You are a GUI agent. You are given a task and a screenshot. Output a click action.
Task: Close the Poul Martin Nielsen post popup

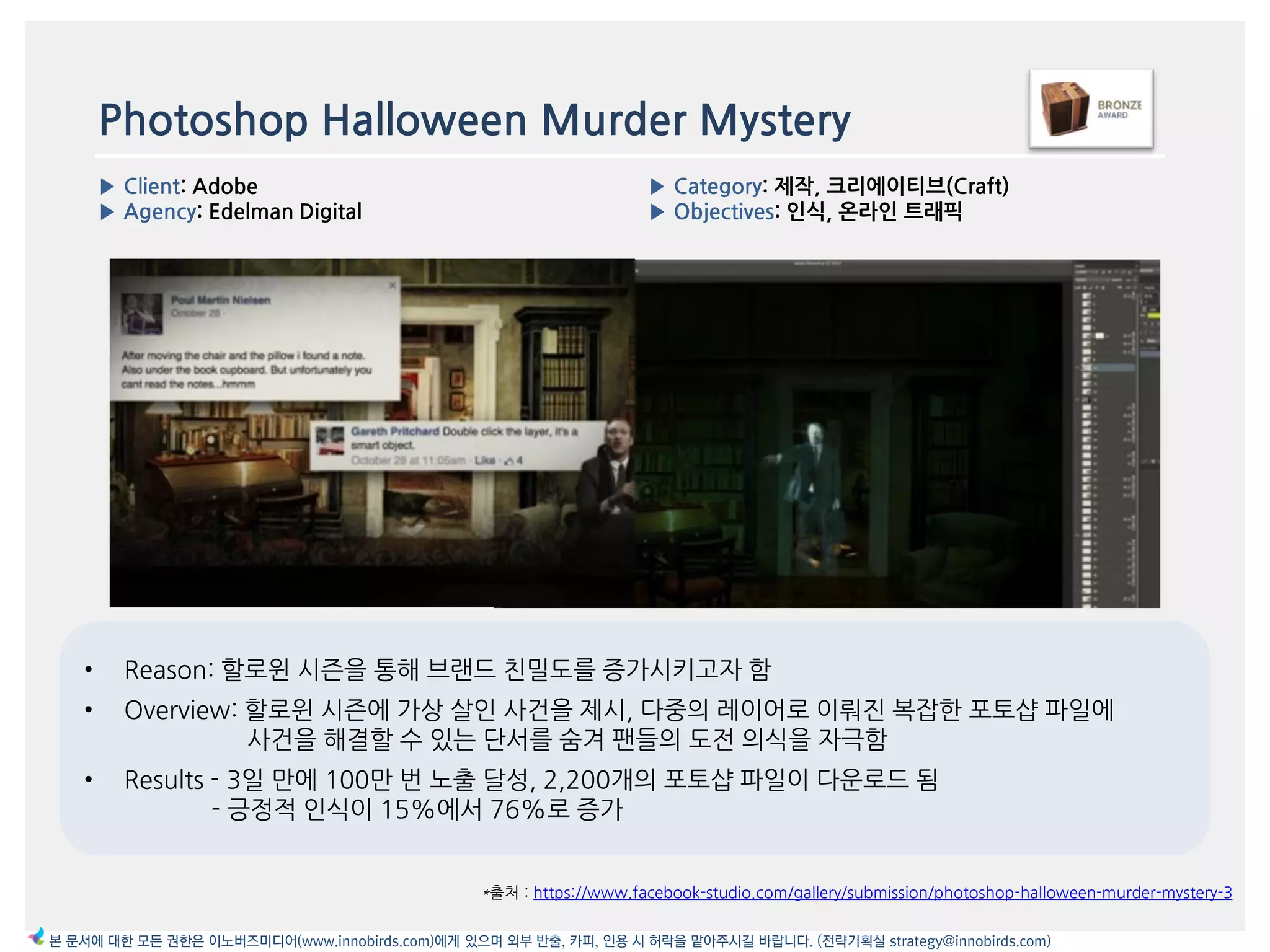coord(392,285)
